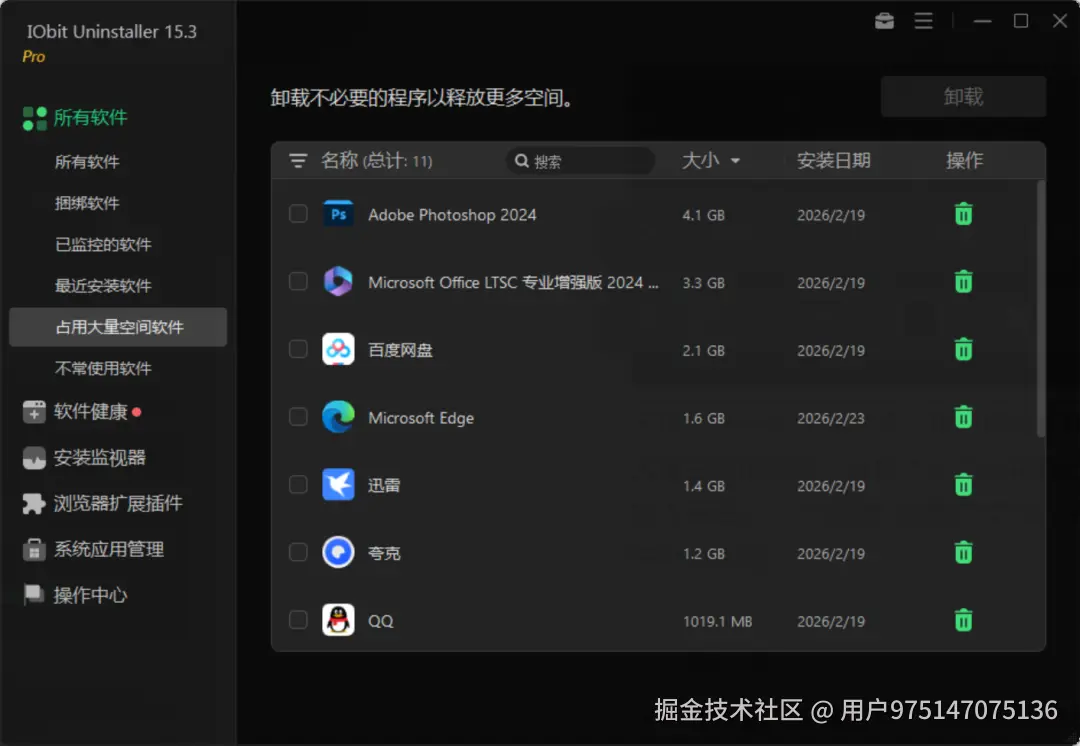This screenshot has width=1080, height=746.
Task: Click the magnifier icon in search box
Action: (522, 161)
